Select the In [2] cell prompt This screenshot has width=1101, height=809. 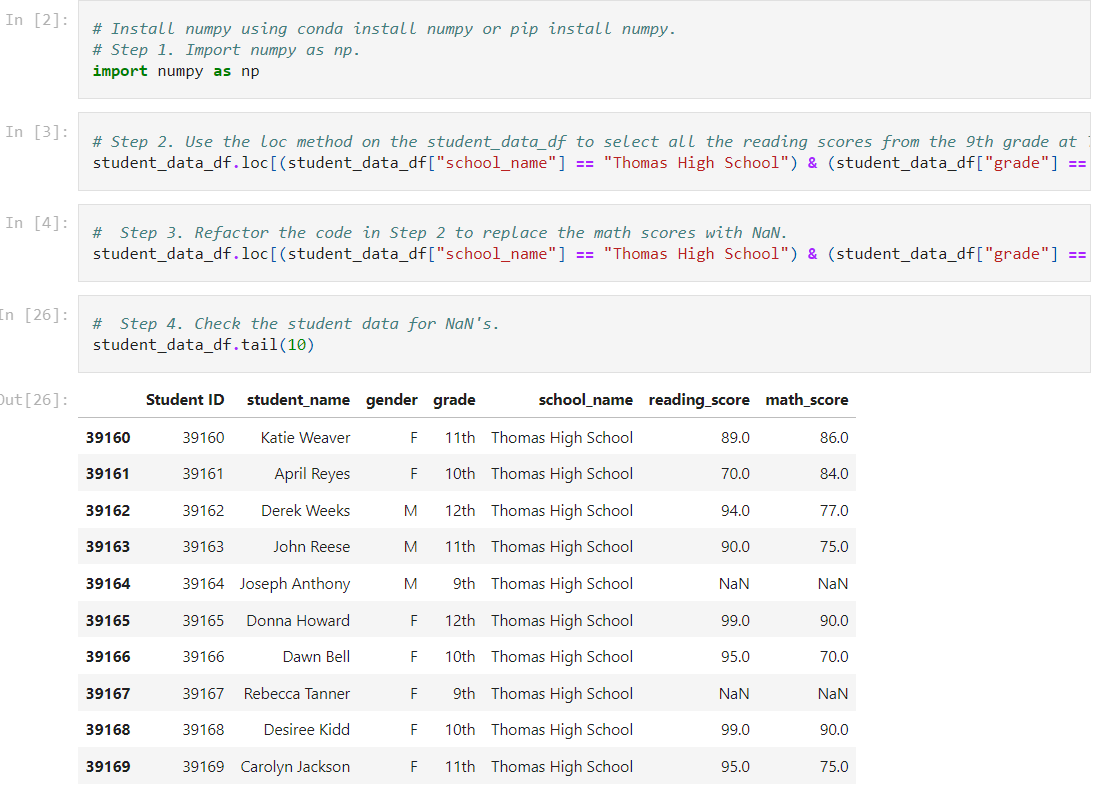click(x=37, y=20)
